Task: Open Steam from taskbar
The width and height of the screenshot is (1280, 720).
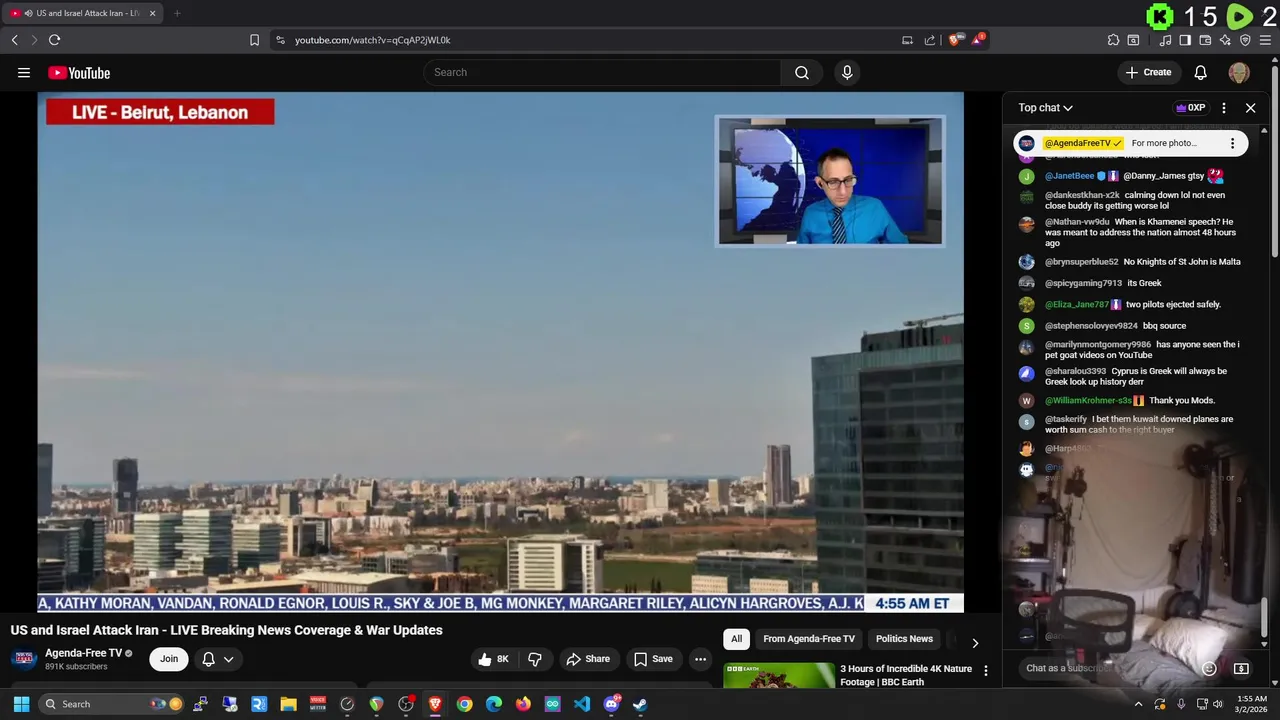Action: coord(640,704)
